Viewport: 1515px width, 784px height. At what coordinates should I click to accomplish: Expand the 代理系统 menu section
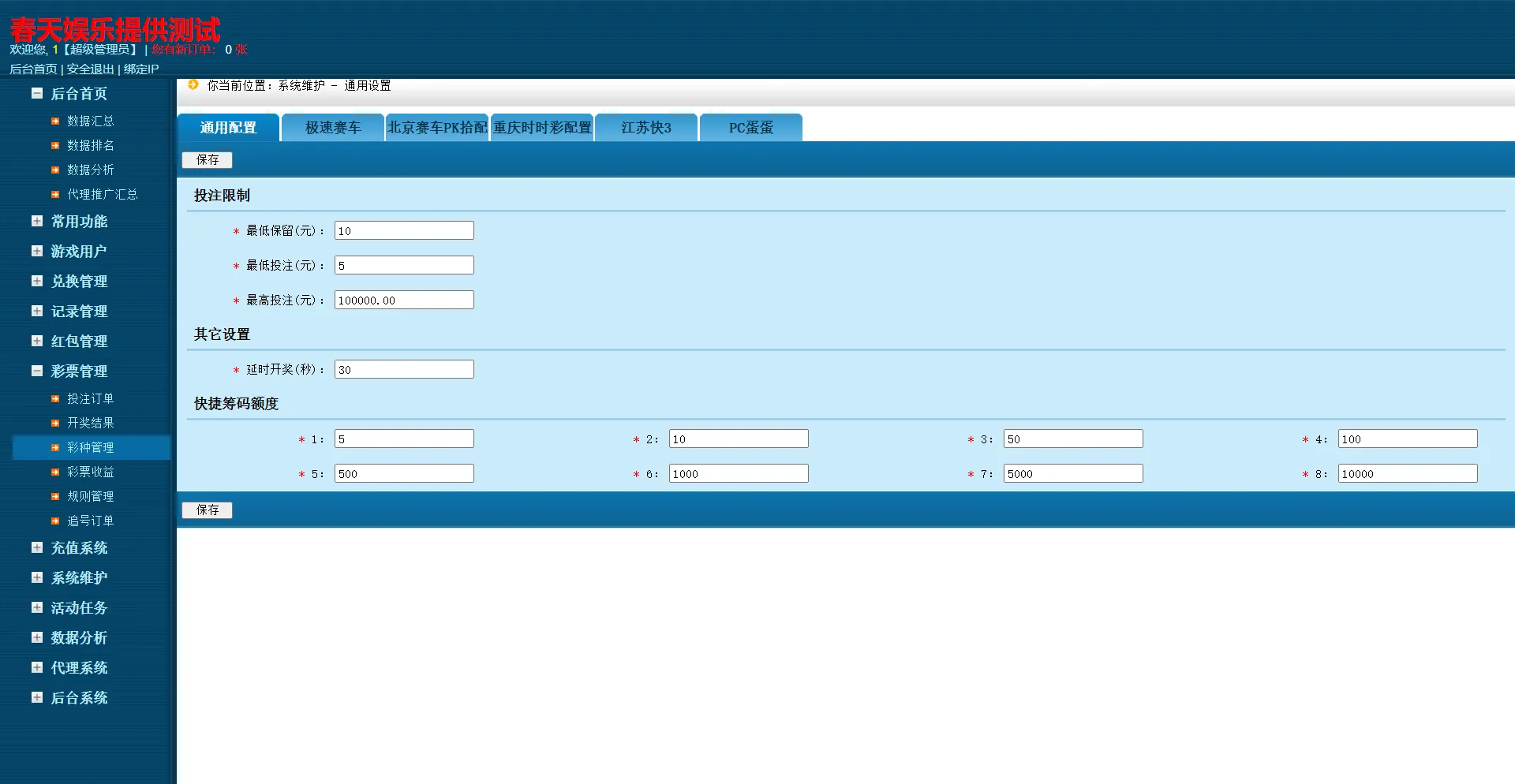[37, 667]
